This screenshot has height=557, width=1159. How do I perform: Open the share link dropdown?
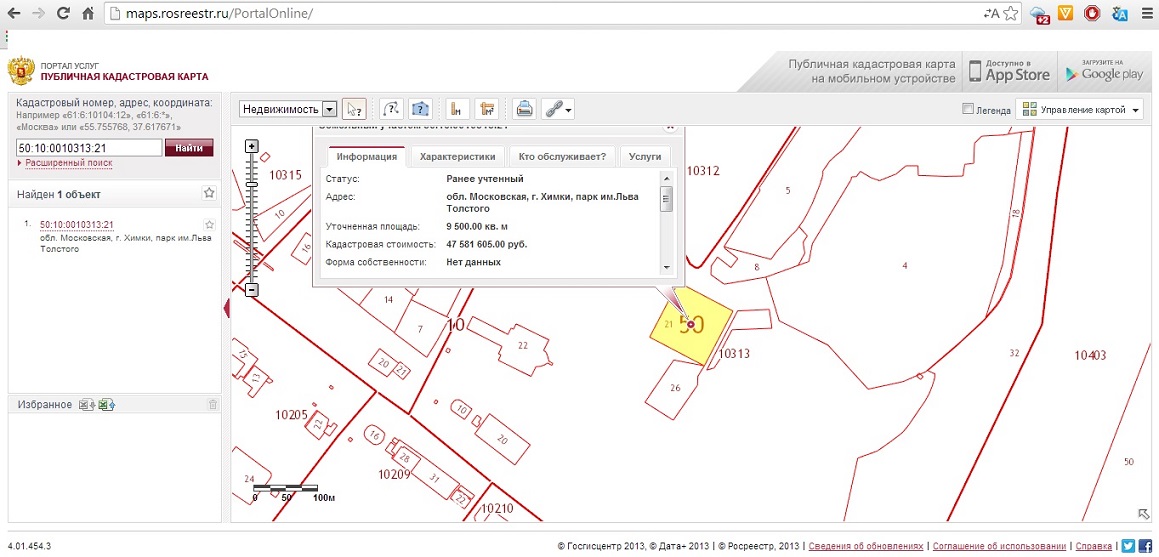coord(558,109)
